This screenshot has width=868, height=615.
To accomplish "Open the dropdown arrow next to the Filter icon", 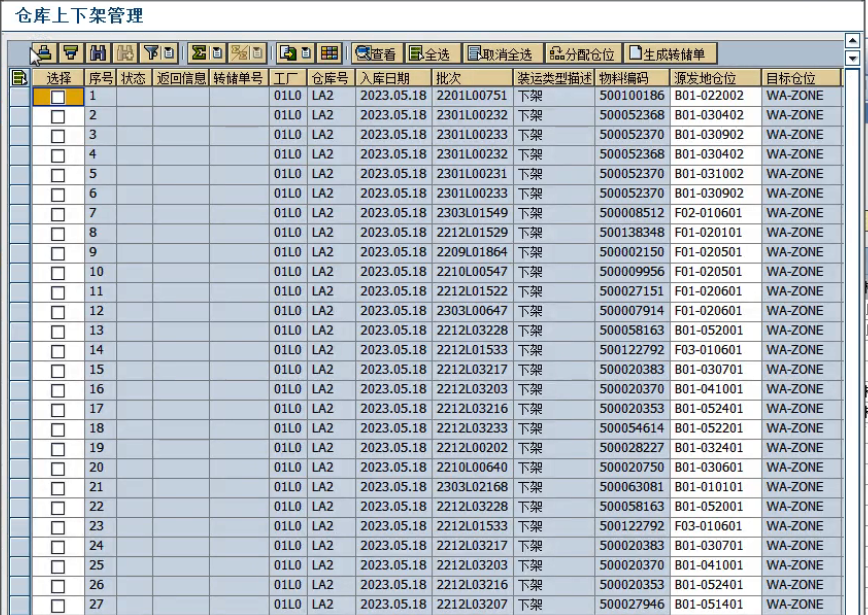I will 169,54.
